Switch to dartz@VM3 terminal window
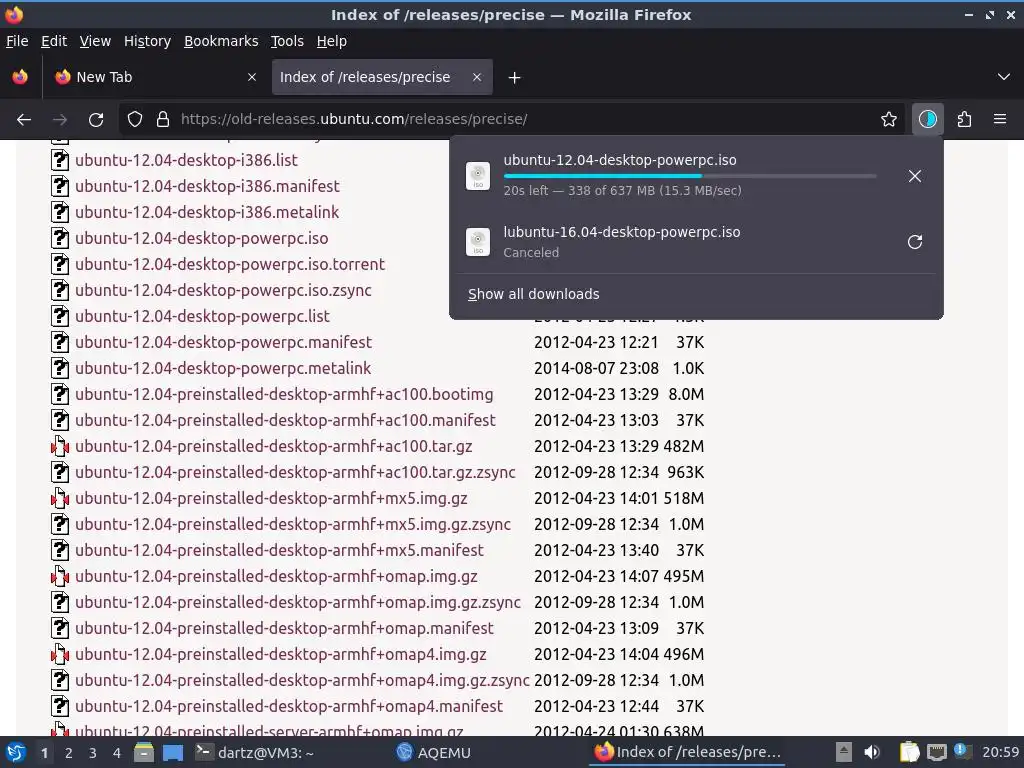1024x768 pixels. 256,752
